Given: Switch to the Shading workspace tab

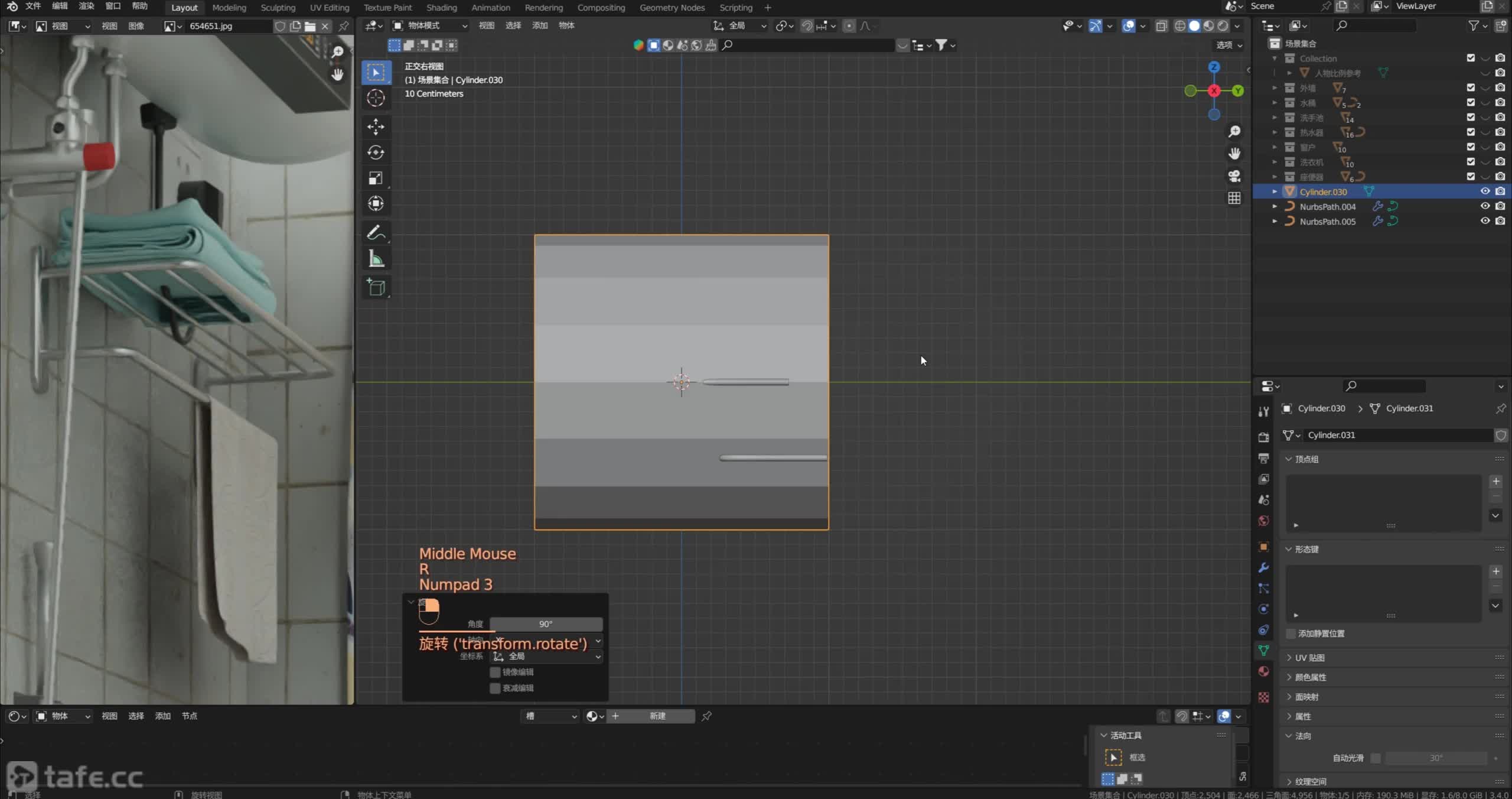Looking at the screenshot, I should [442, 8].
